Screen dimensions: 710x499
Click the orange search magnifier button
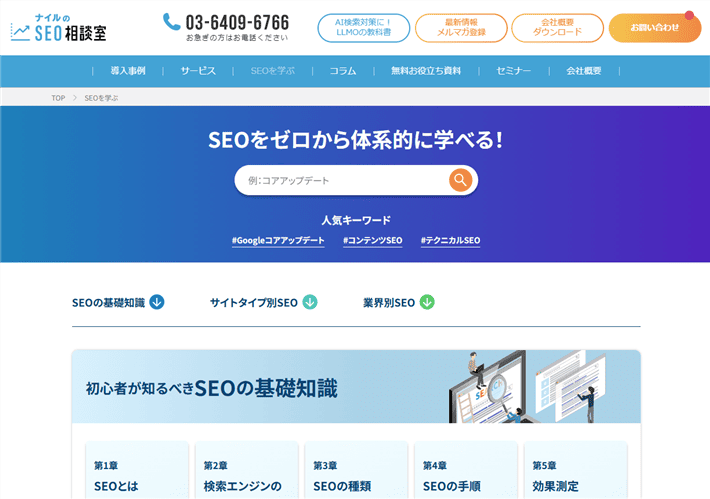click(x=460, y=180)
